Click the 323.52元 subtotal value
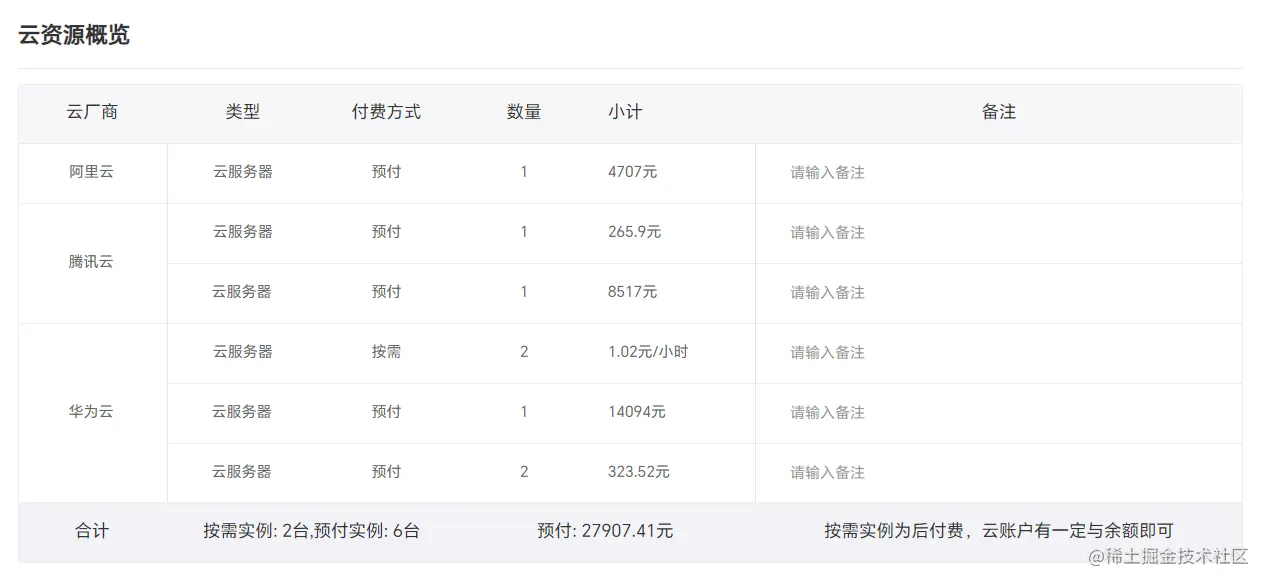This screenshot has height=585, width=1267. pos(639,472)
